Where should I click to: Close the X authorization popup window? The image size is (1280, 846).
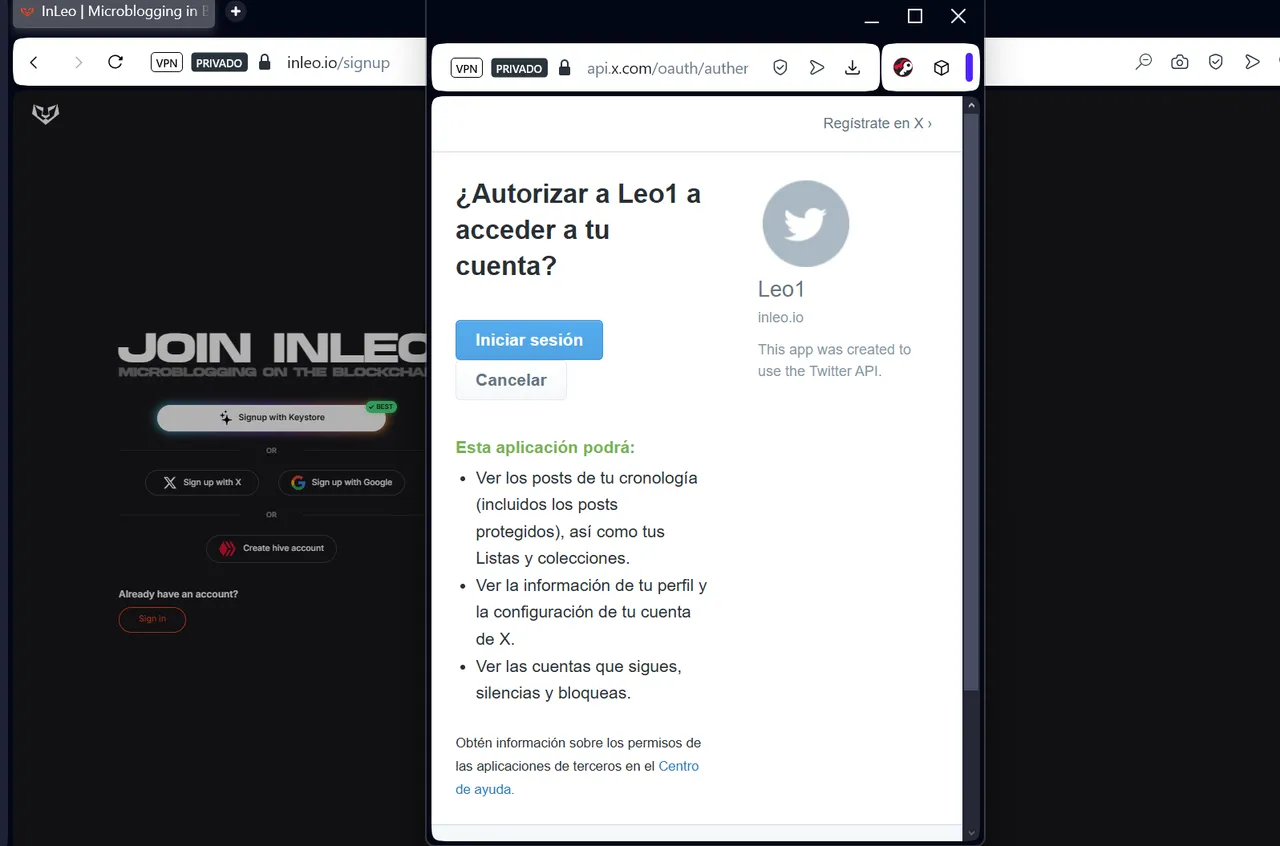958,16
